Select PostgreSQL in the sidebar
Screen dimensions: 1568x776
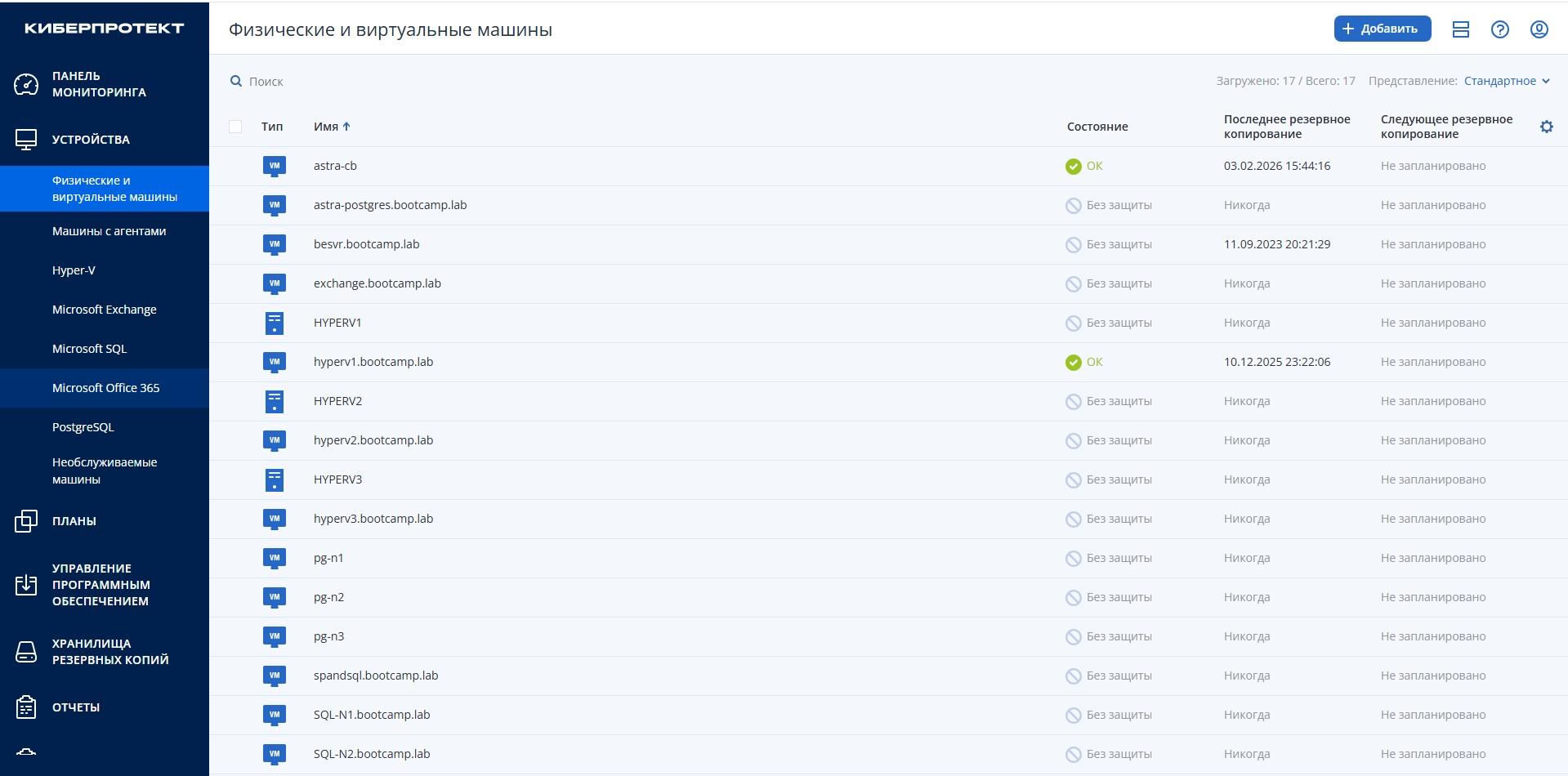83,427
